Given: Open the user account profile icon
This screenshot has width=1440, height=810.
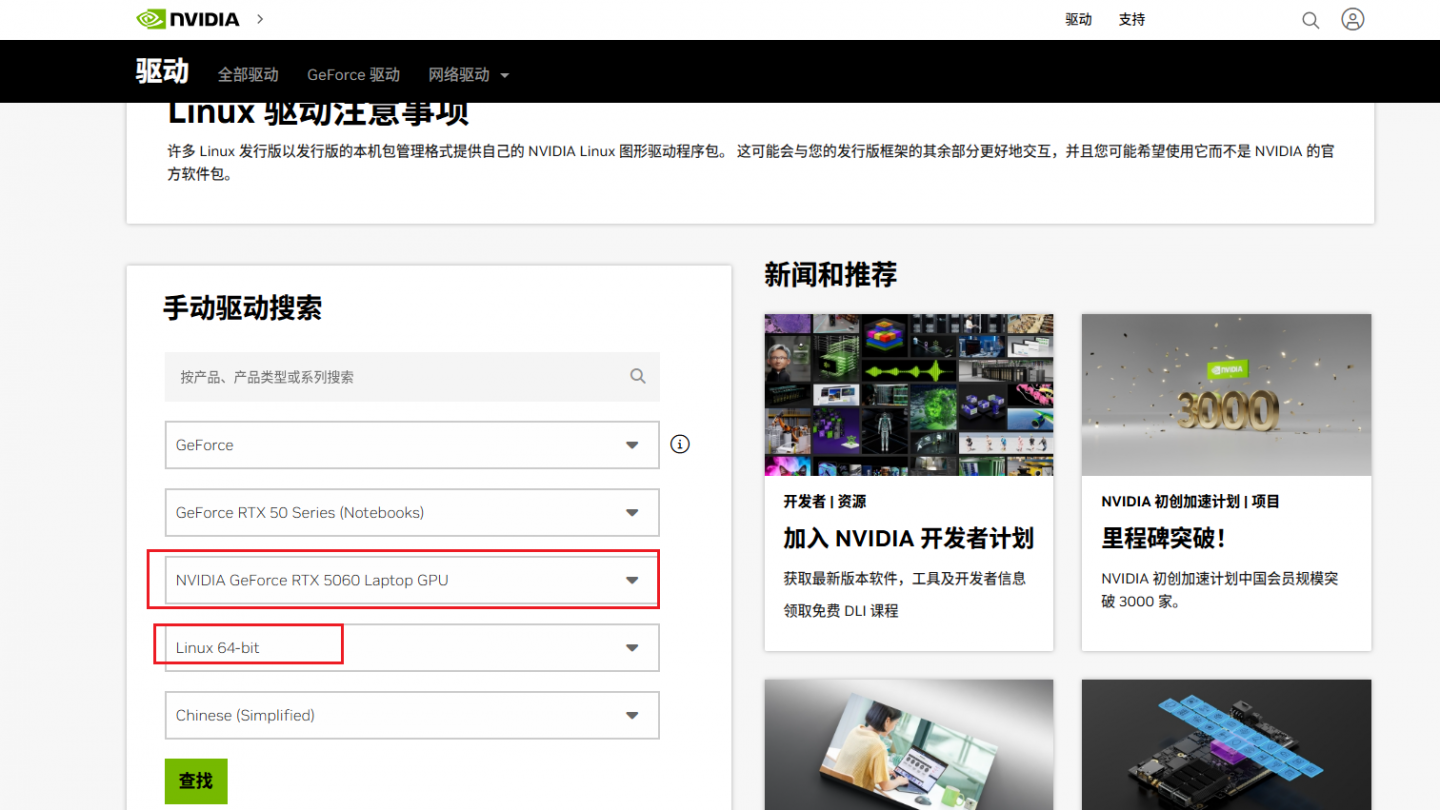Looking at the screenshot, I should 1353,19.
